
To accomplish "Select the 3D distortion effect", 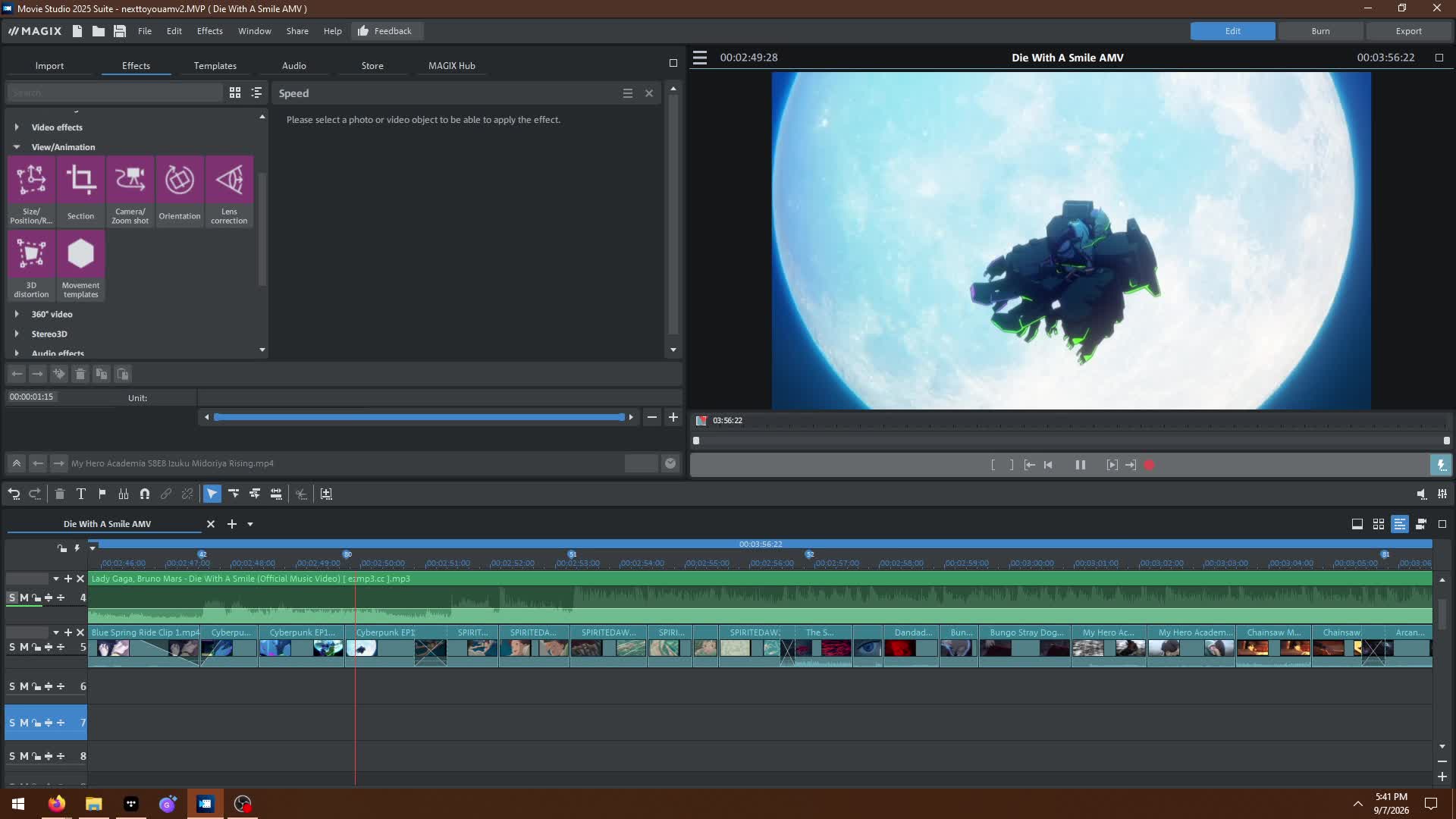I will click(31, 265).
